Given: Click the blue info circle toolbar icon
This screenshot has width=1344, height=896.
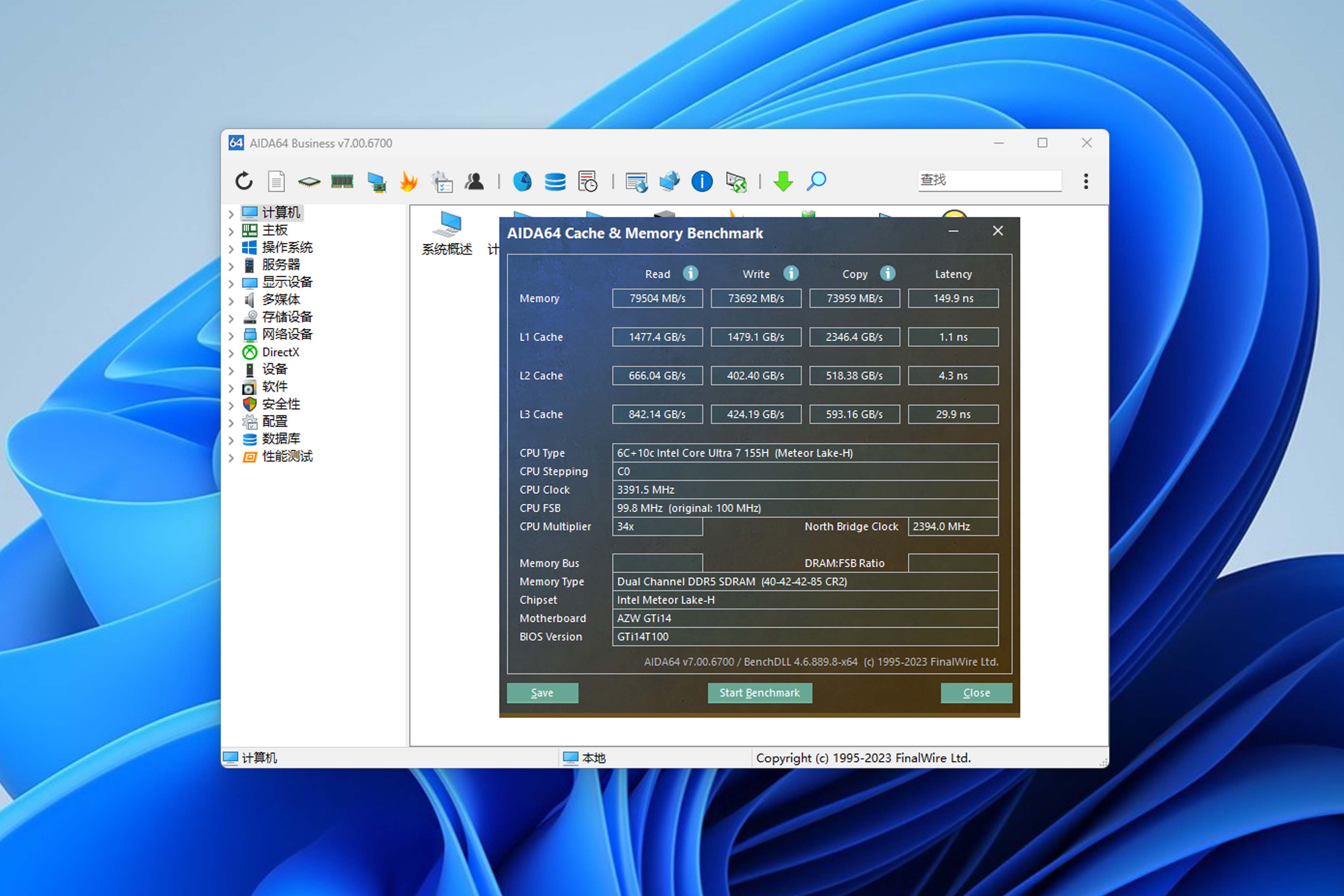Looking at the screenshot, I should click(x=702, y=181).
